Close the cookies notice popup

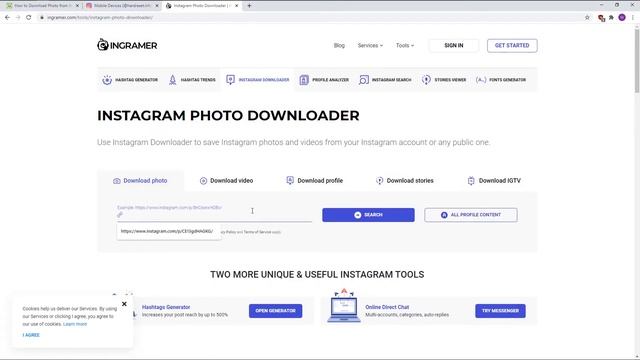[x=124, y=304]
